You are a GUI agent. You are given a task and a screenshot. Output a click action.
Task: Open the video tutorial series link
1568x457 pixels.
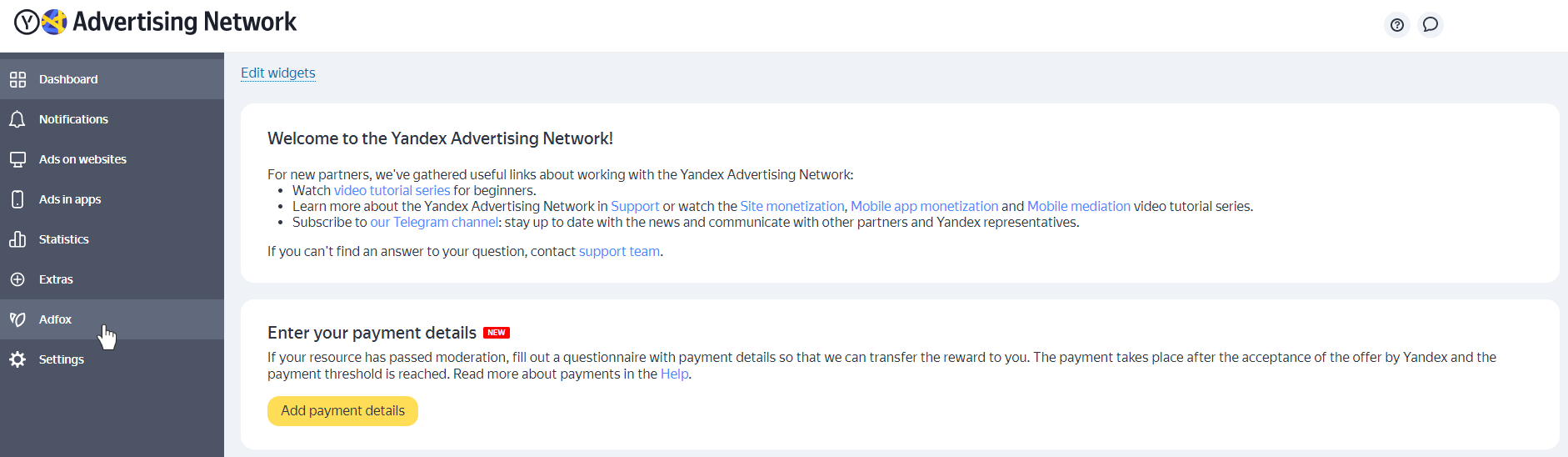pyautogui.click(x=392, y=190)
